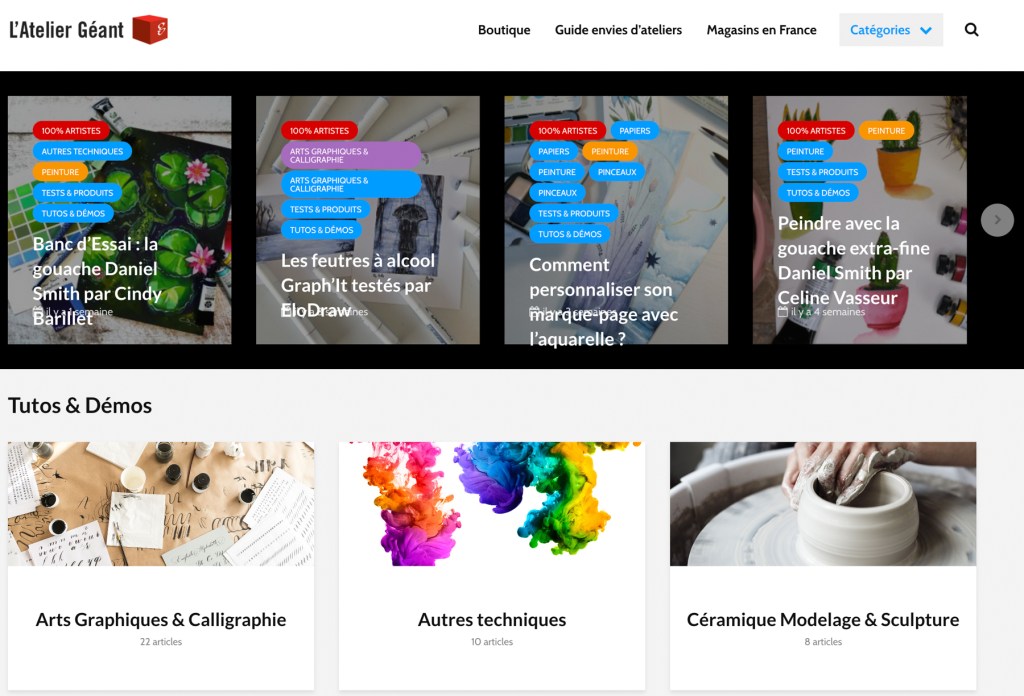The image size is (1024, 696).
Task: Open the Arts Graphiques & Calligraphie category link
Action: pyautogui.click(x=161, y=620)
